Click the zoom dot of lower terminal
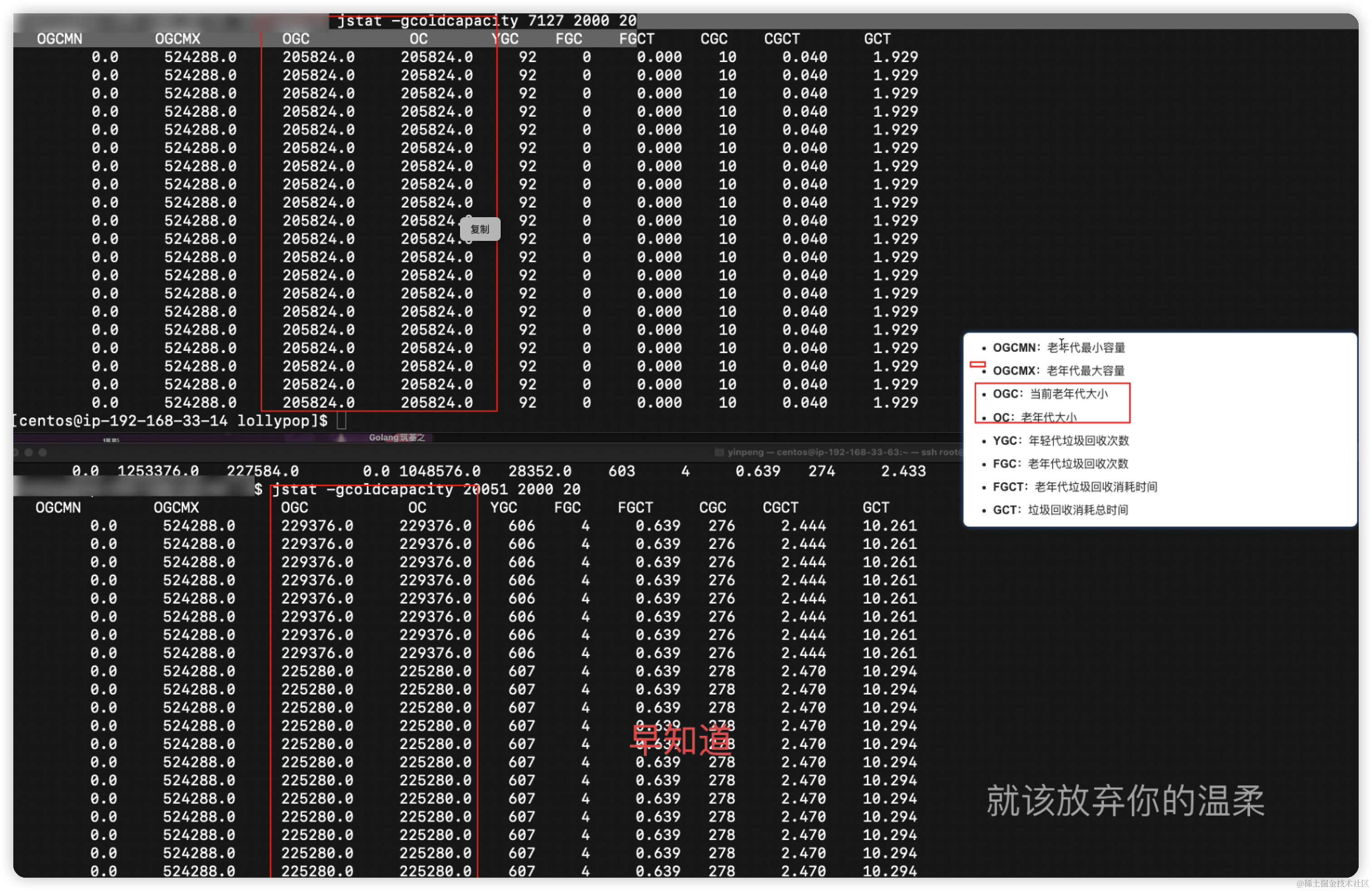The height and width of the screenshot is (891, 1372). tap(43, 453)
